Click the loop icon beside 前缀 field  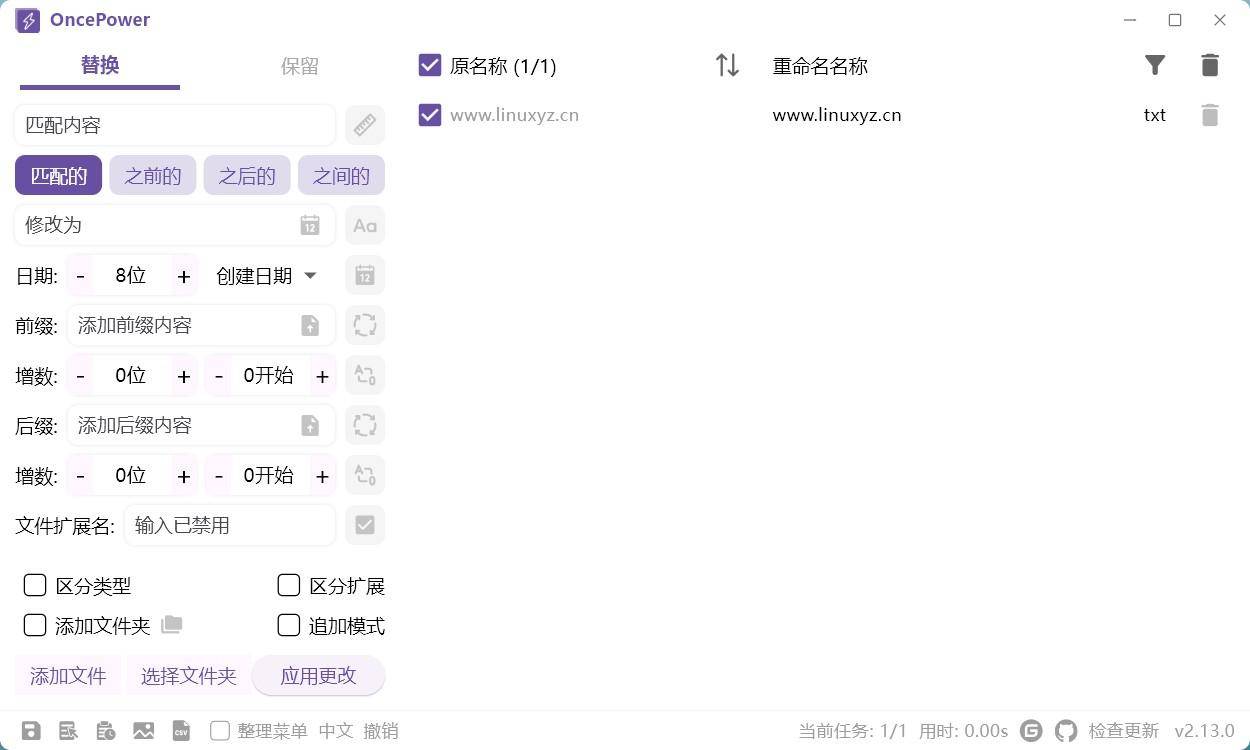point(365,325)
